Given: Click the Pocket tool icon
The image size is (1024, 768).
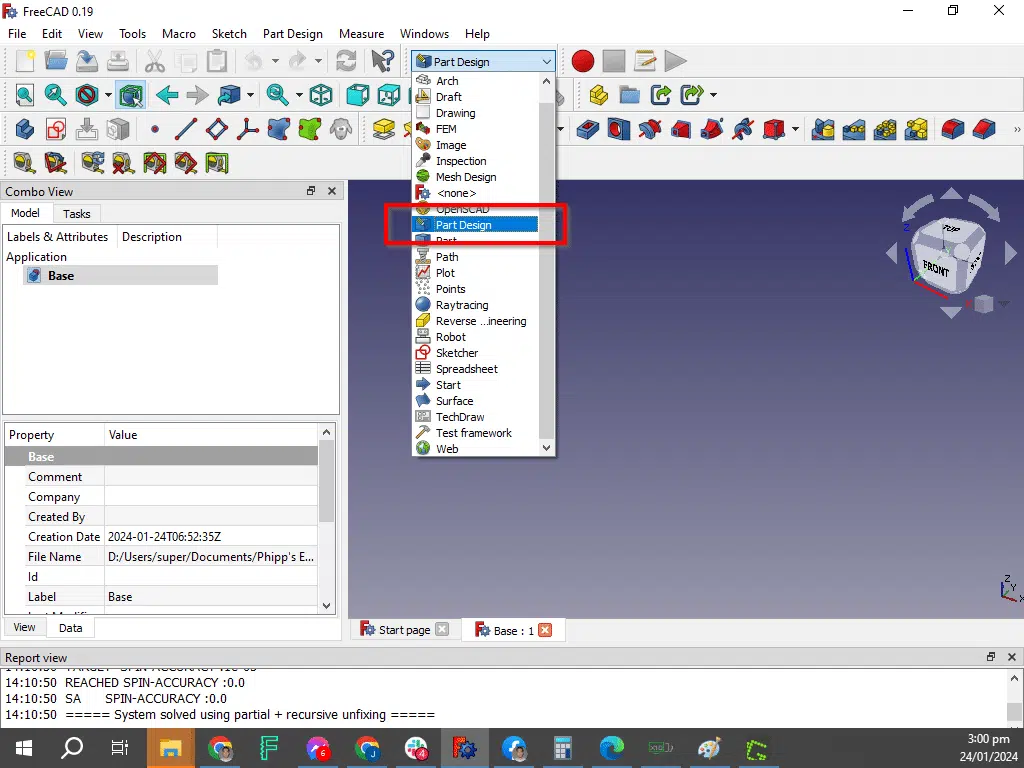Looking at the screenshot, I should (588, 129).
